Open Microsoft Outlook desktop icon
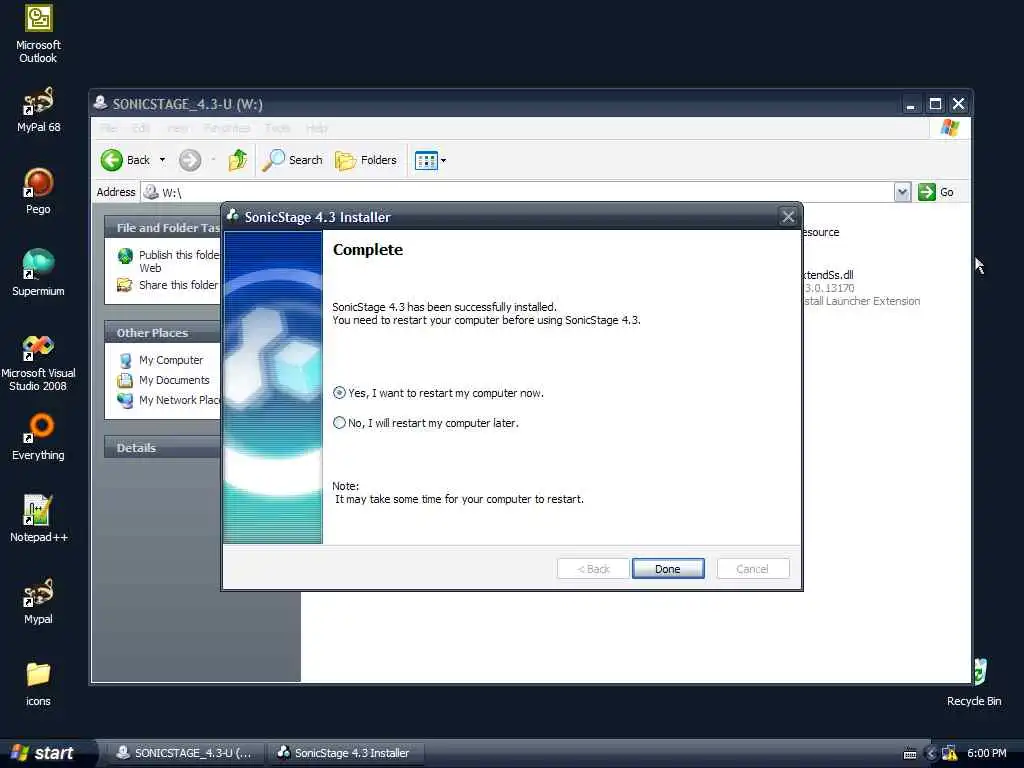Screen dimensions: 1024x768 point(38,33)
